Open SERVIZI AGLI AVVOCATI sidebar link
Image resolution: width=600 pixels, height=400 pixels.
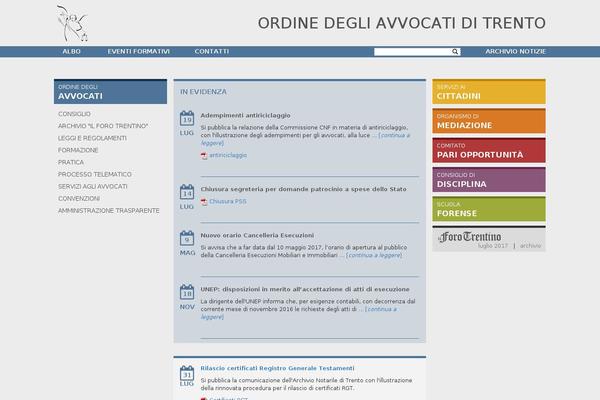[93, 186]
